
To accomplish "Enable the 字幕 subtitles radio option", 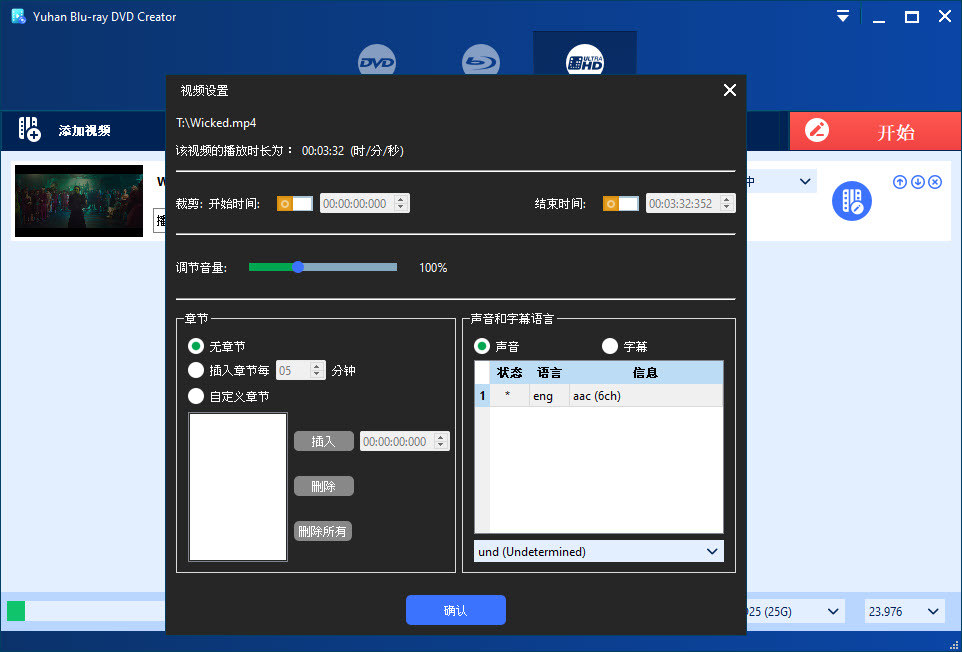I will click(x=610, y=347).
